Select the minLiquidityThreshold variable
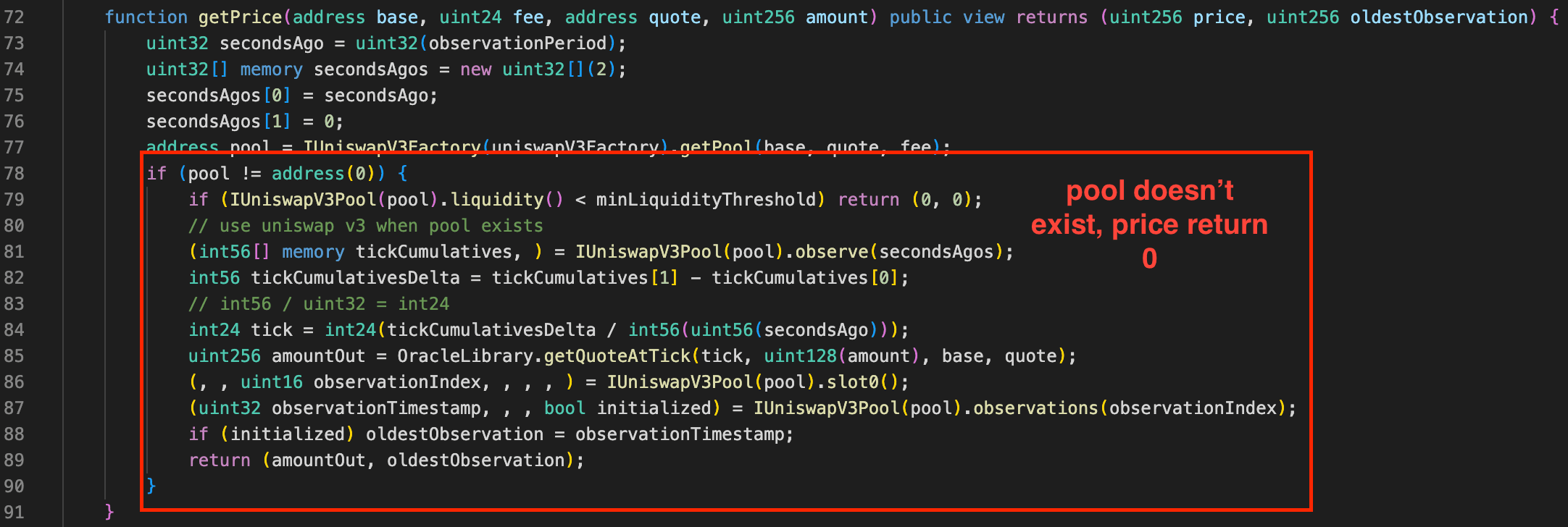This screenshot has width=1568, height=527. point(706,200)
